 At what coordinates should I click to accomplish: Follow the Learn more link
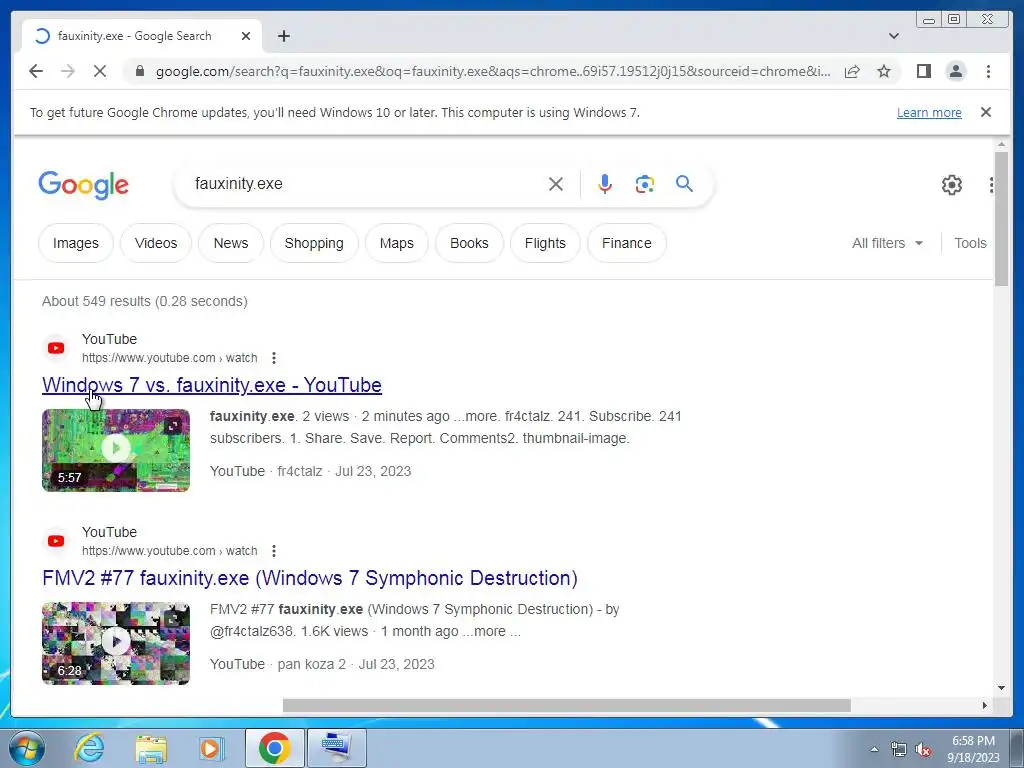[929, 112]
